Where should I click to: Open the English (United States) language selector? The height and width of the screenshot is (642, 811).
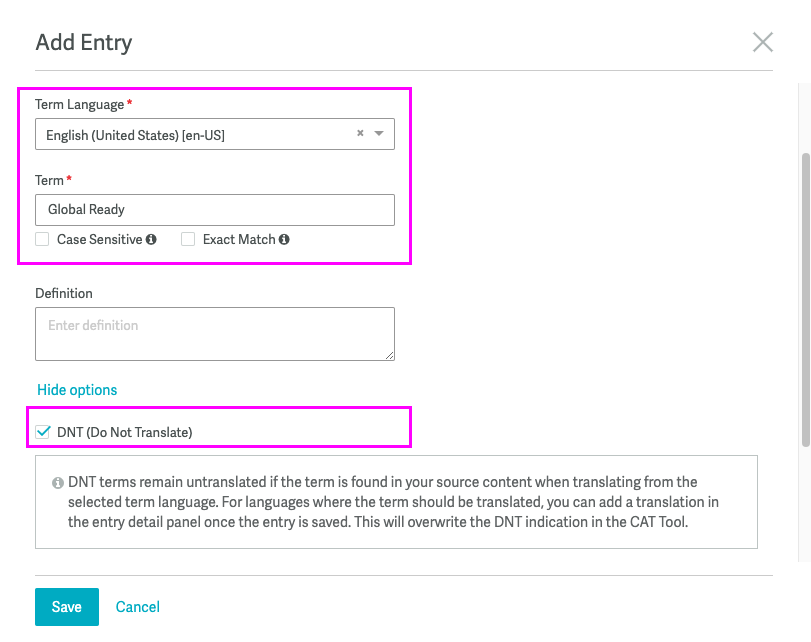[x=195, y=135]
